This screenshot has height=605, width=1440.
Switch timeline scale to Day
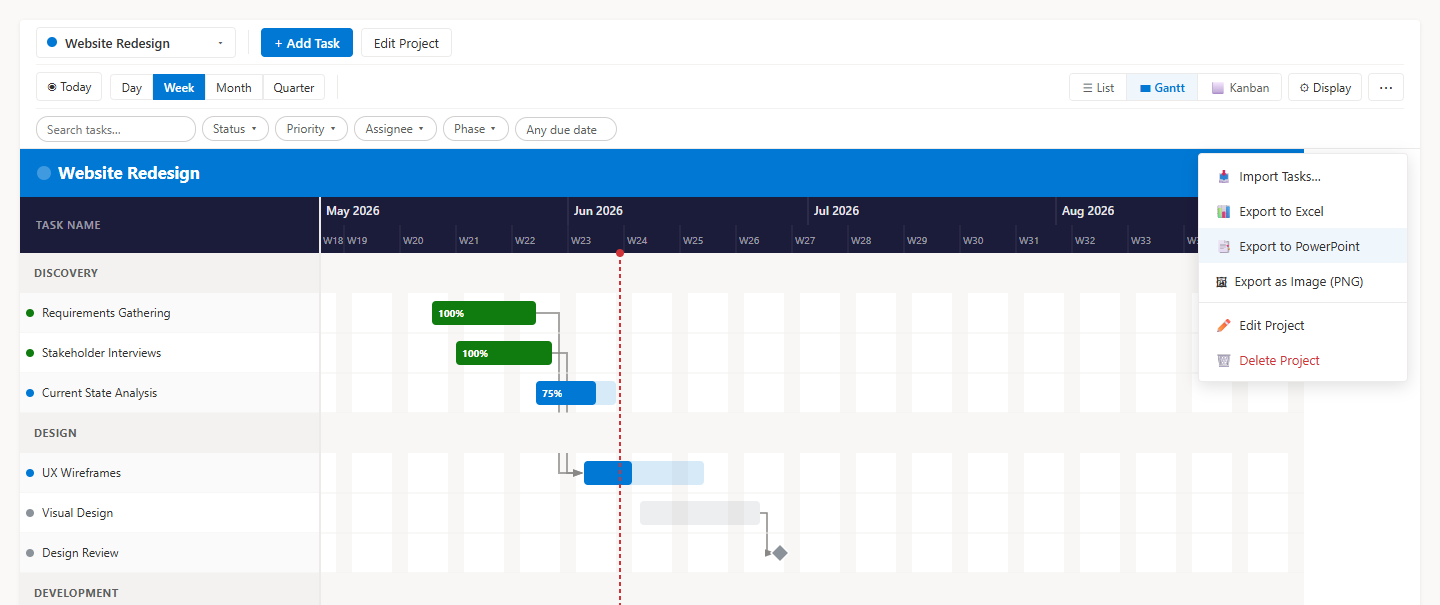tap(132, 88)
